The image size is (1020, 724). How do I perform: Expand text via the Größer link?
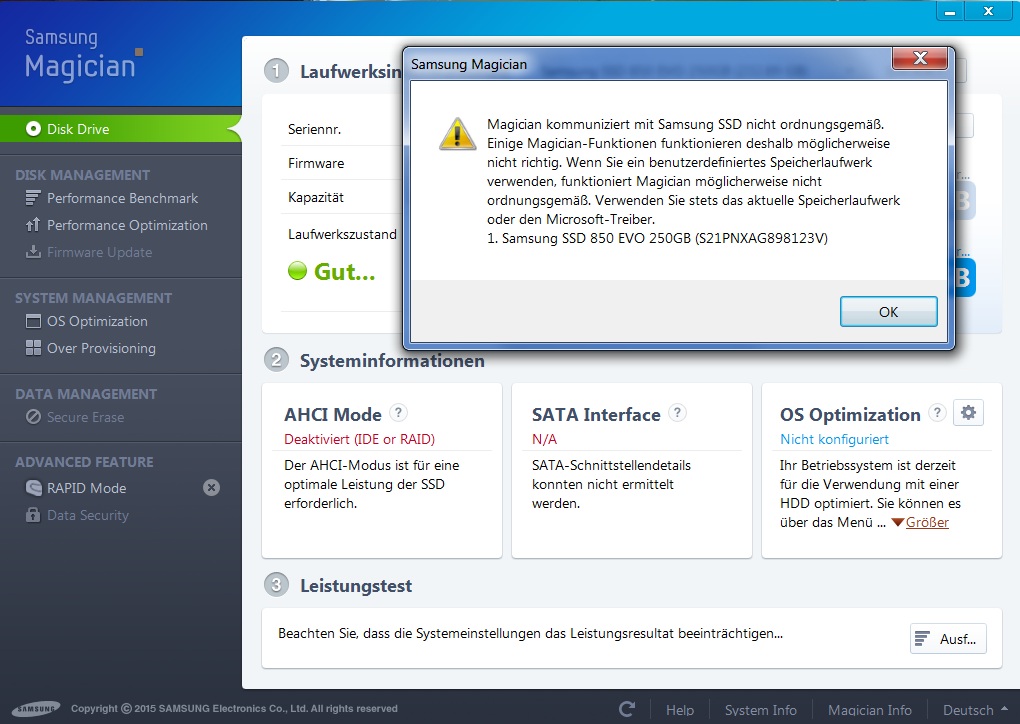[x=927, y=522]
